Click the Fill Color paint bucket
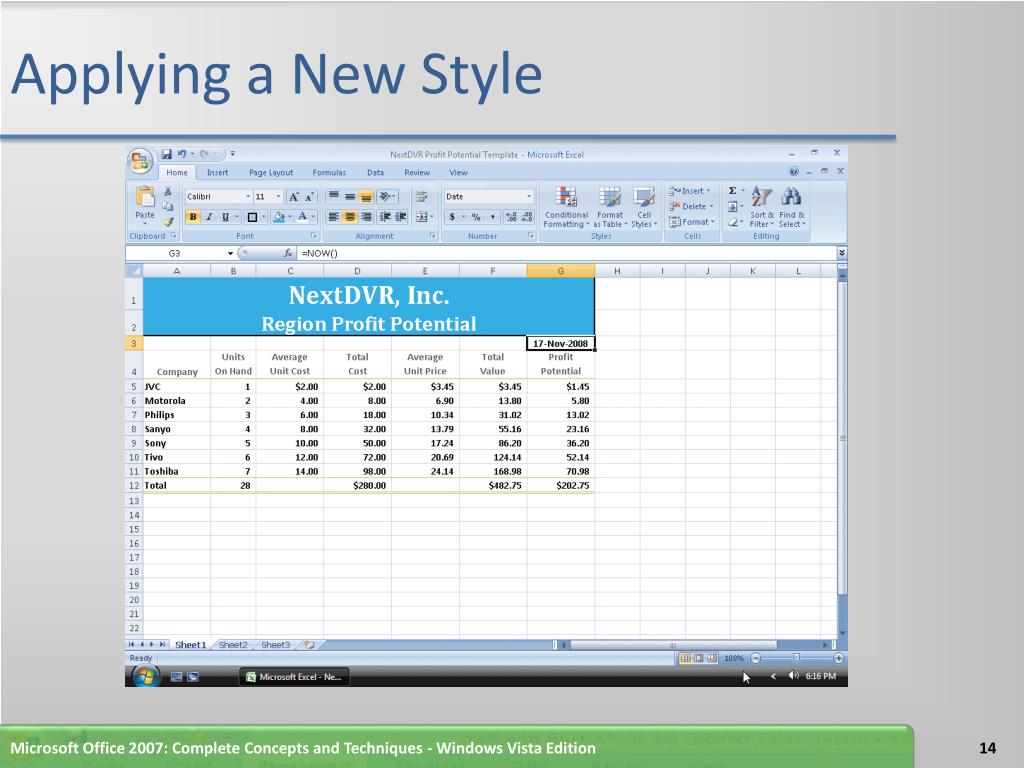Image resolution: width=1024 pixels, height=768 pixels. 279,217
